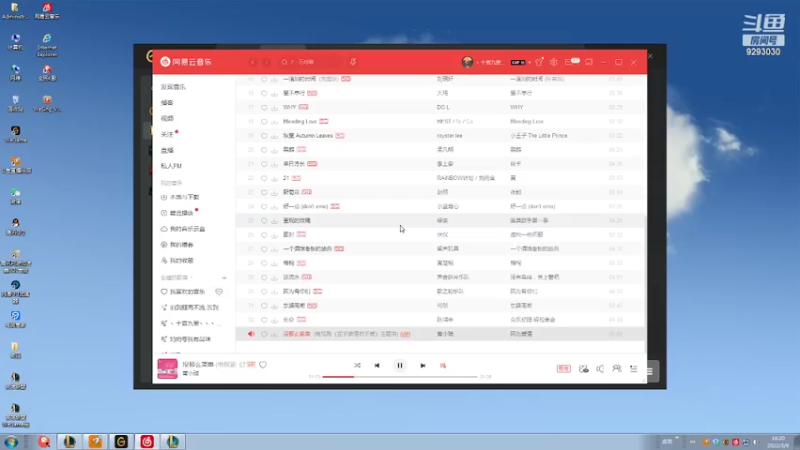The height and width of the screenshot is (450, 800).
Task: Pause the current song
Action: [x=400, y=365]
